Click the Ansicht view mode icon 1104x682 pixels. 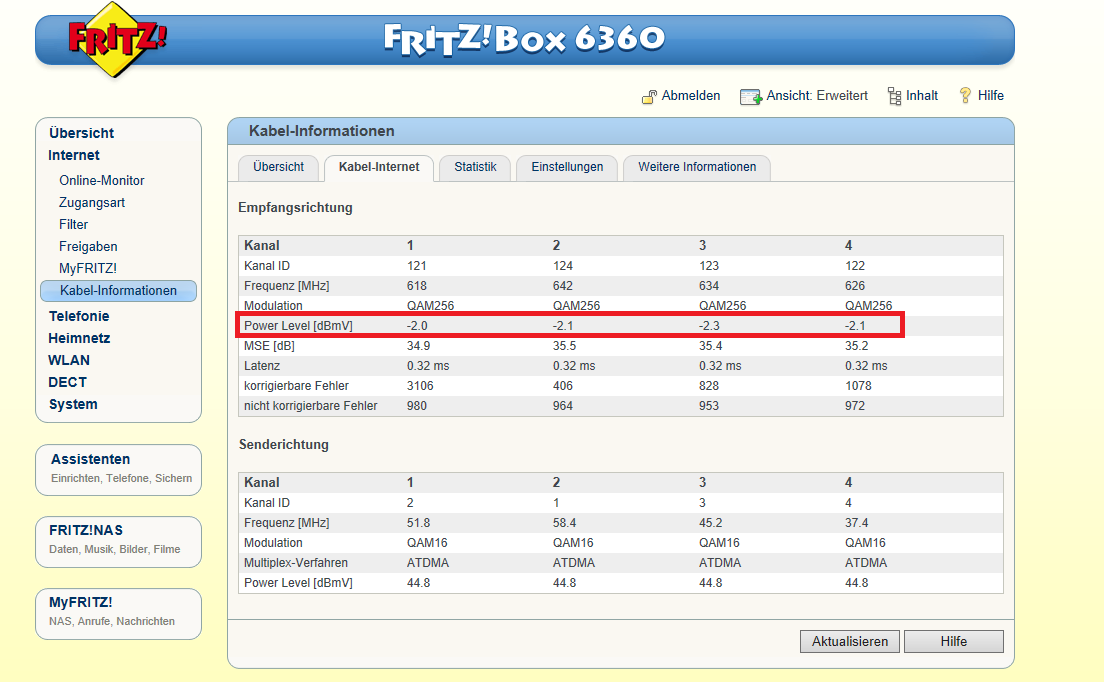click(751, 97)
